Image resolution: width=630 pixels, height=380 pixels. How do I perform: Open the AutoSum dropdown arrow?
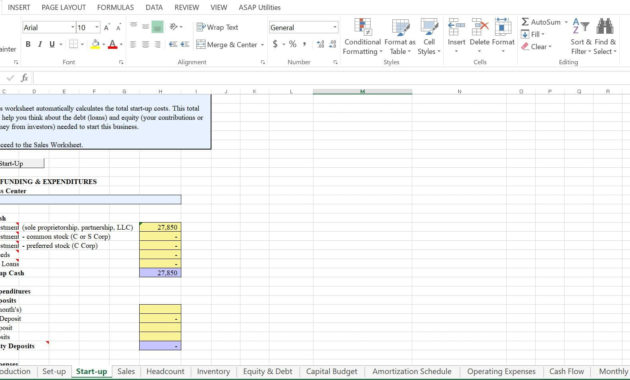coord(566,22)
